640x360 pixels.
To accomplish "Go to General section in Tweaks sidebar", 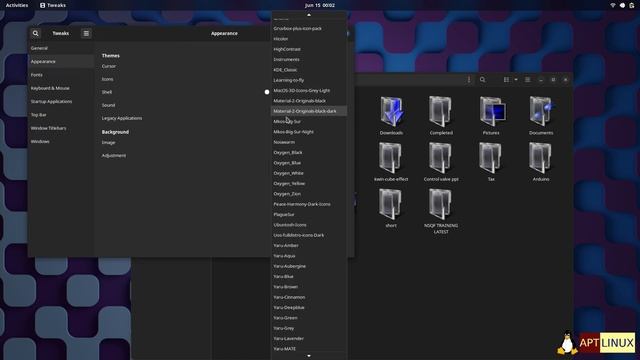I will pyautogui.click(x=61, y=48).
